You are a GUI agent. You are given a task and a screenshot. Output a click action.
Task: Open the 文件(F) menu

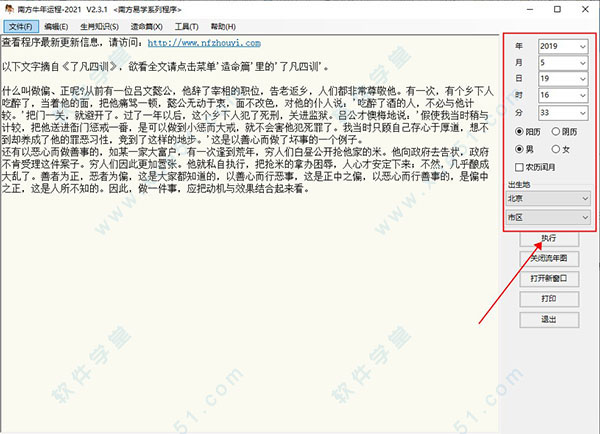coord(19,24)
